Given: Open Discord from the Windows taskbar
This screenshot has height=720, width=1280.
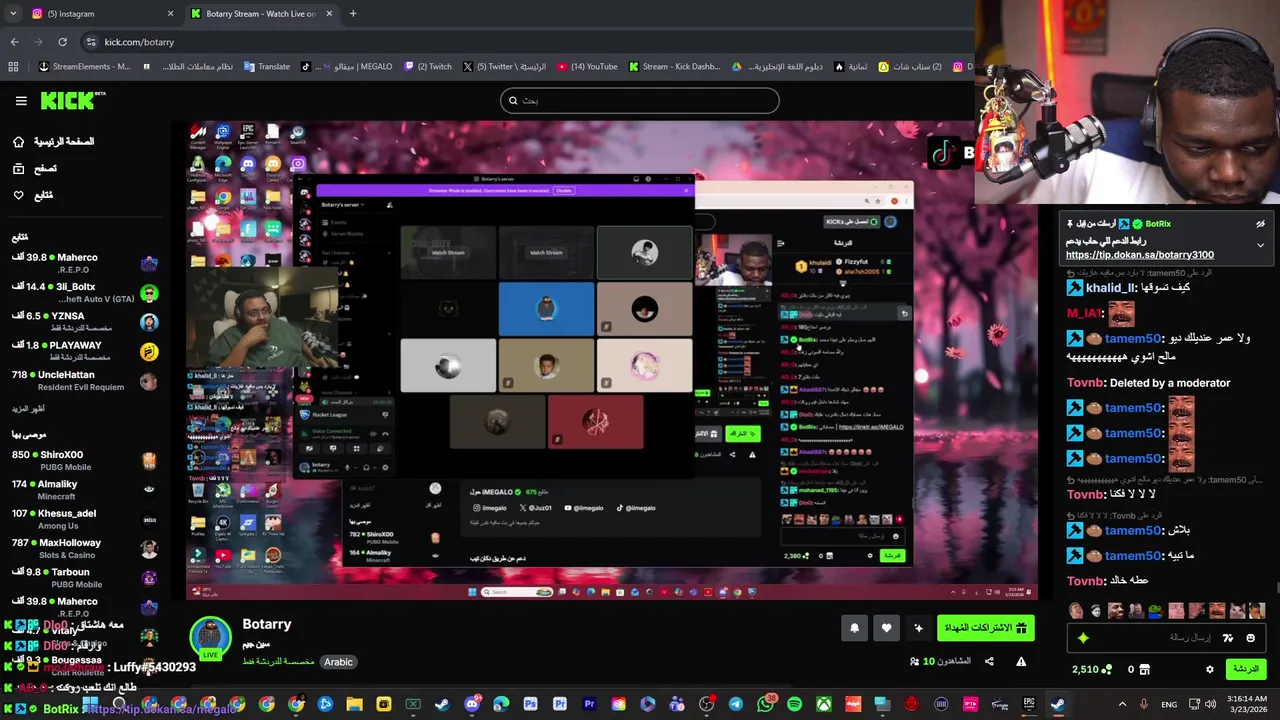Looking at the screenshot, I should point(472,704).
